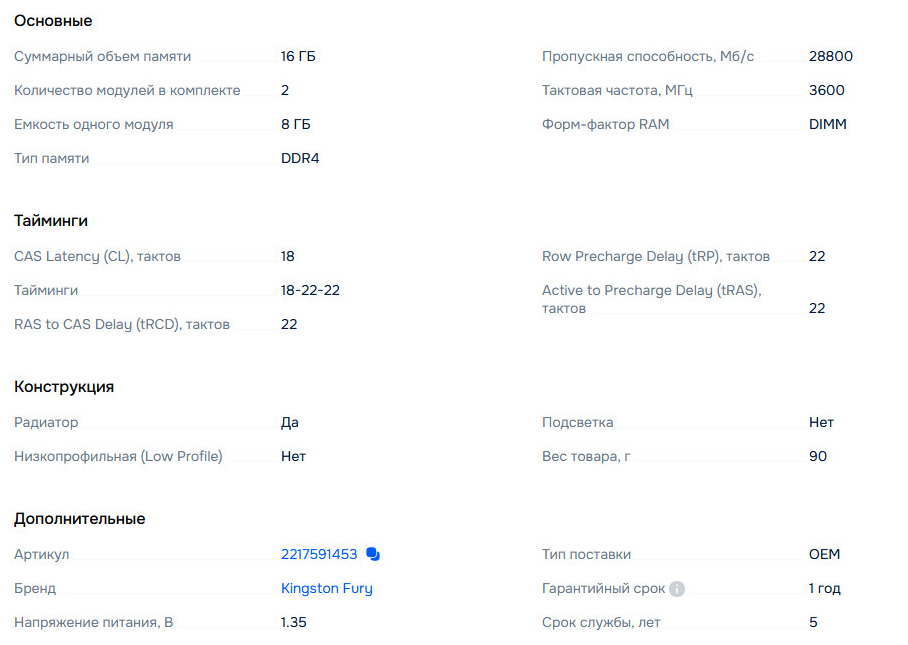
Task: Open the Kingston Fury brand link
Action: tap(327, 588)
